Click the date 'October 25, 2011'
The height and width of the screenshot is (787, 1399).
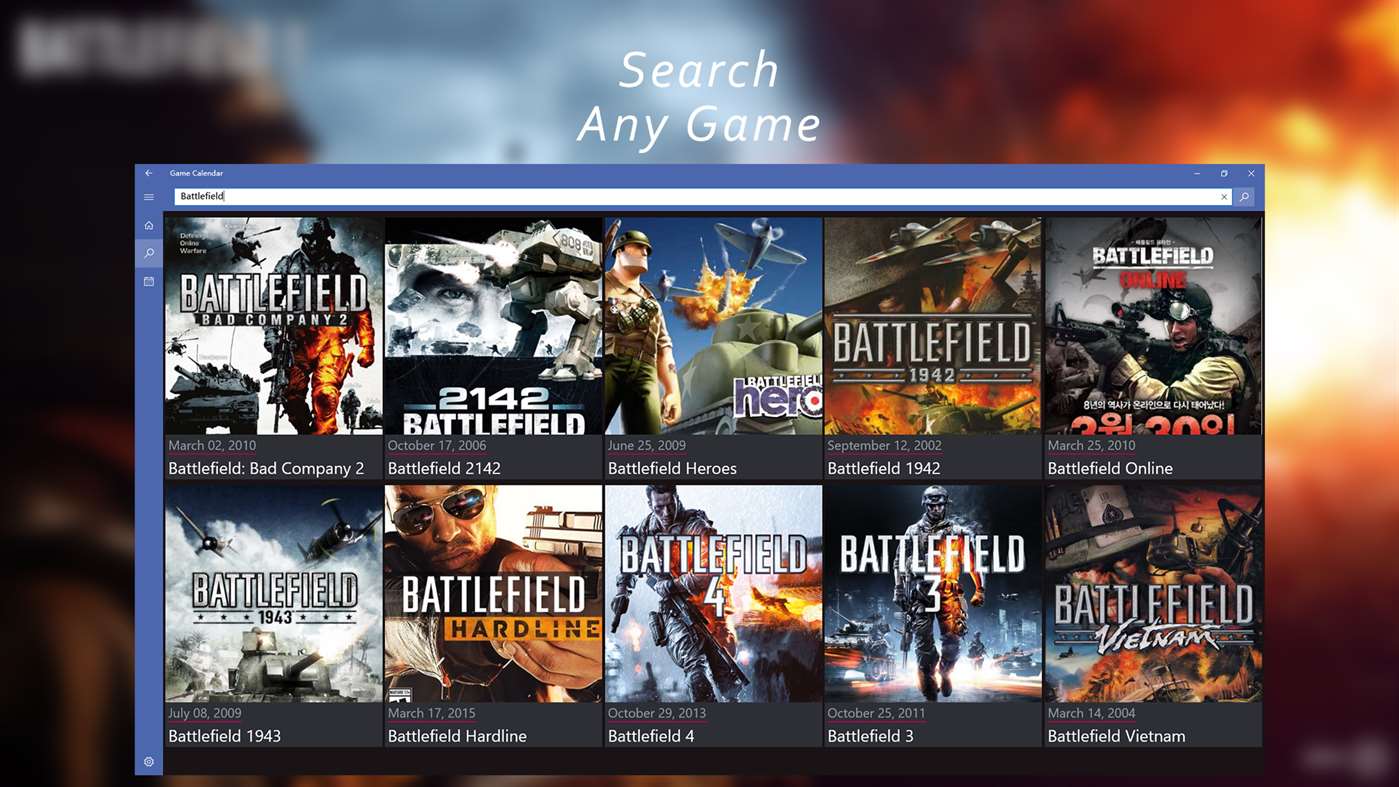(877, 714)
